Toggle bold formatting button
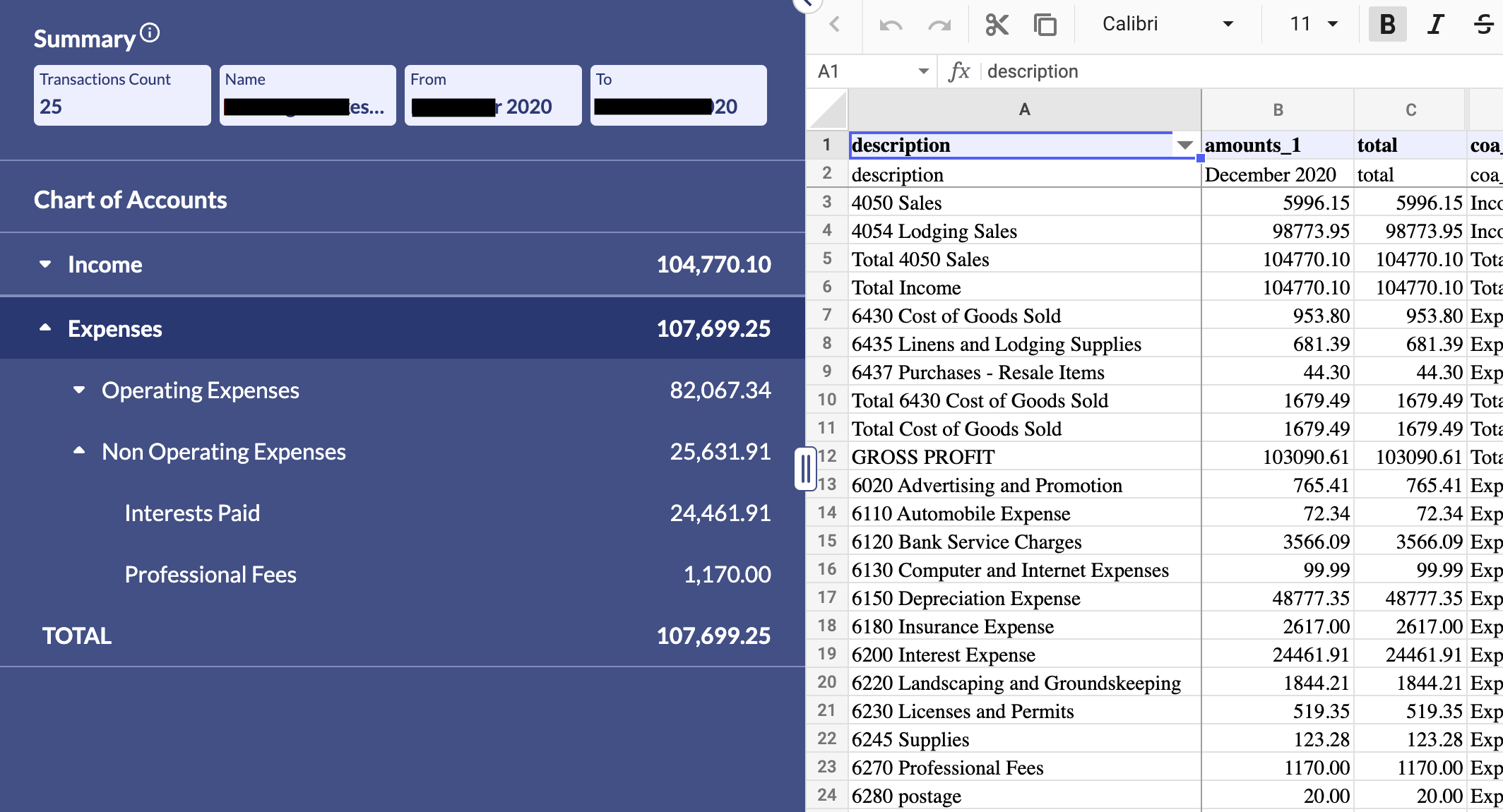Viewport: 1503px width, 812px height. point(1387,25)
